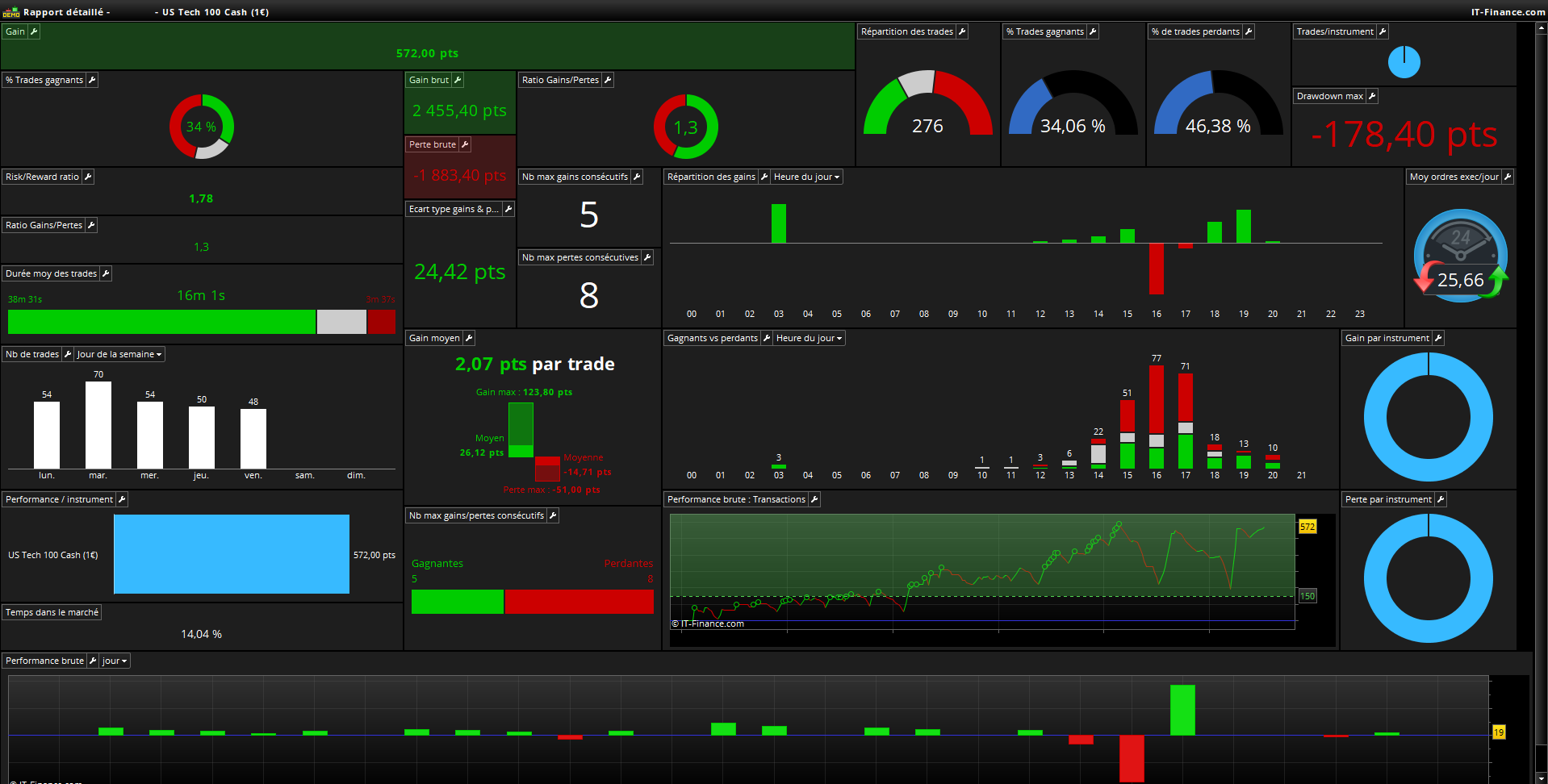The image size is (1548, 784).
Task: Click the vertical scrollbar on right edge
Action: 1541,403
